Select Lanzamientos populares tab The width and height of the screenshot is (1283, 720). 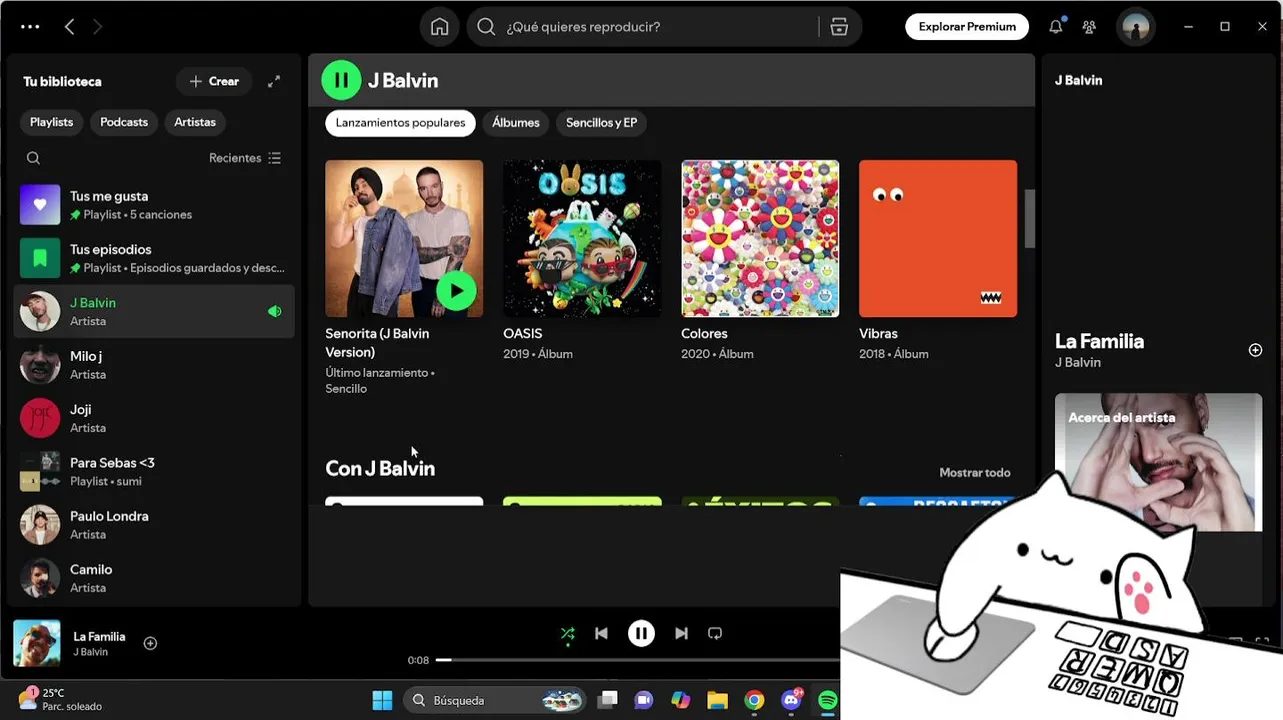pyautogui.click(x=400, y=123)
